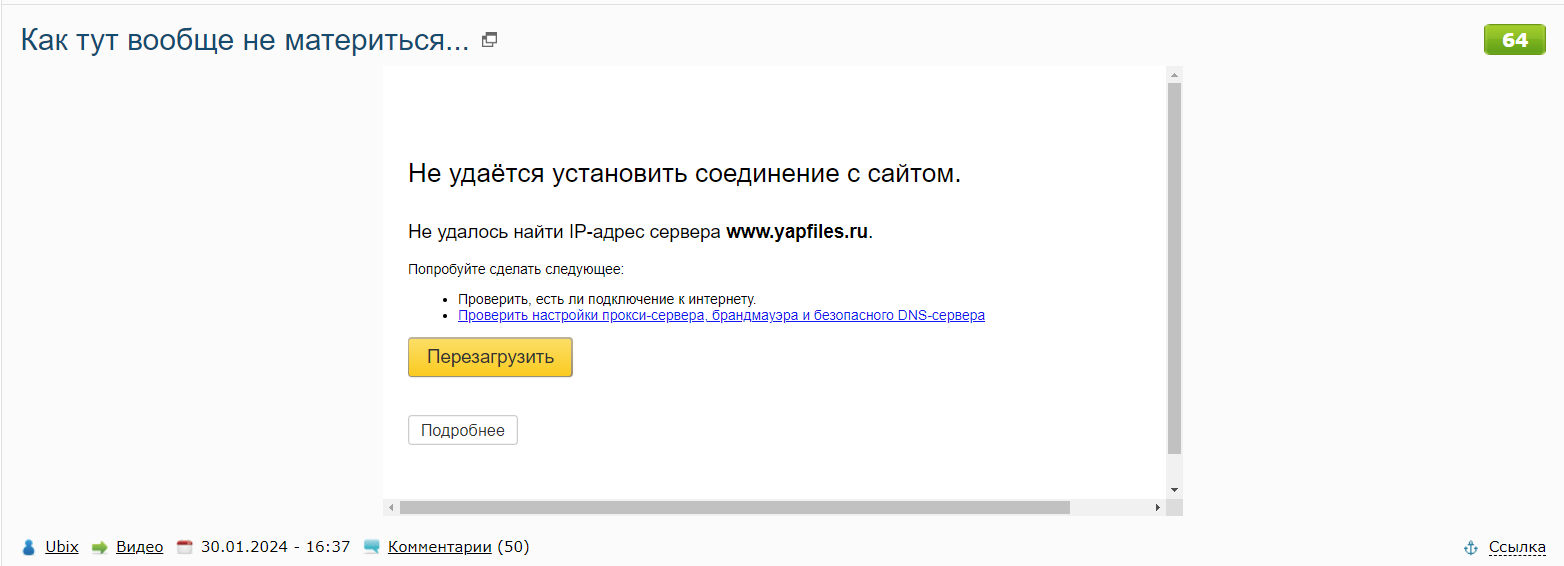Click the comments speech bubble icon
The height and width of the screenshot is (566, 1564).
point(372,547)
